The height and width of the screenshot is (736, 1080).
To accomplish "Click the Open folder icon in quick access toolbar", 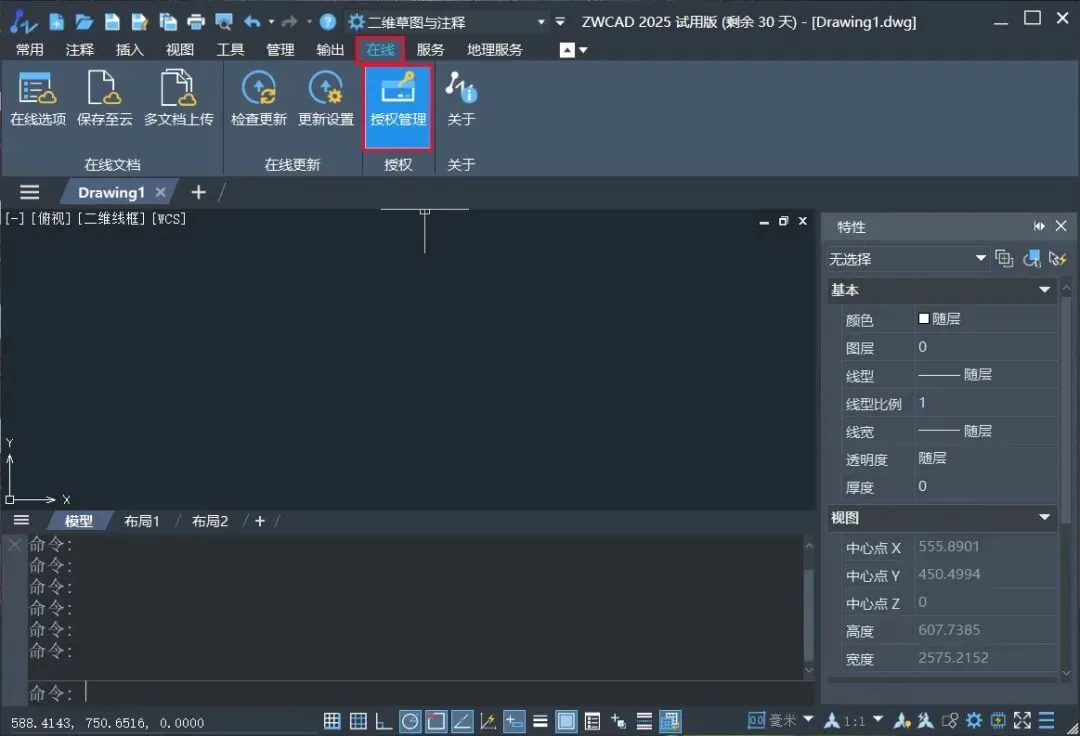I will [x=84, y=22].
